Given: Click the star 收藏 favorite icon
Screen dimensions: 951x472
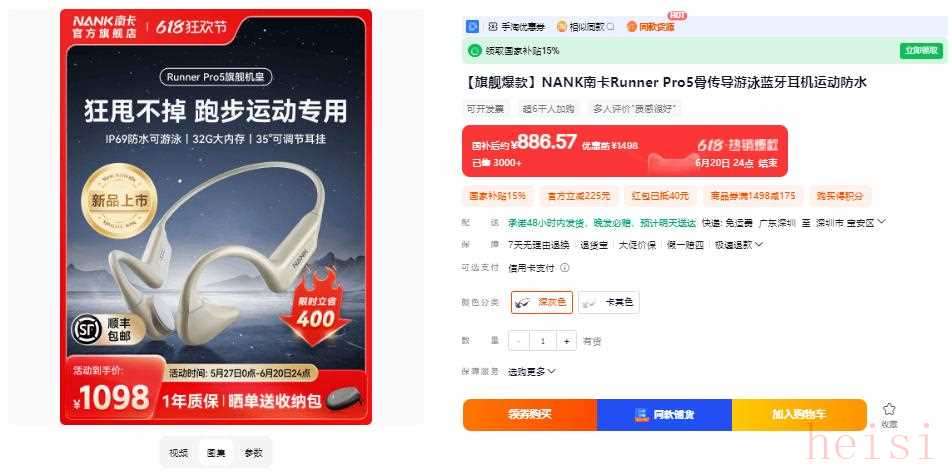Looking at the screenshot, I should coord(889,410).
